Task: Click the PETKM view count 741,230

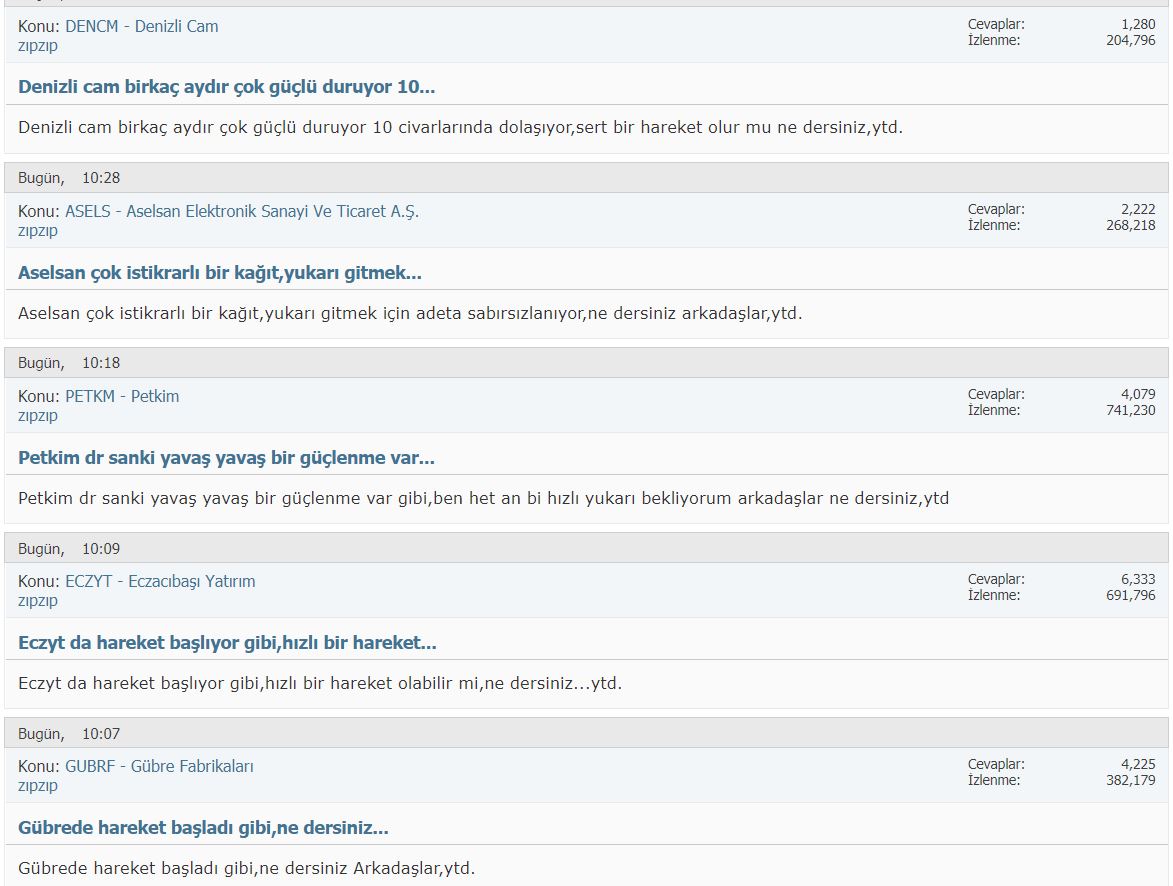Action: tap(1130, 410)
